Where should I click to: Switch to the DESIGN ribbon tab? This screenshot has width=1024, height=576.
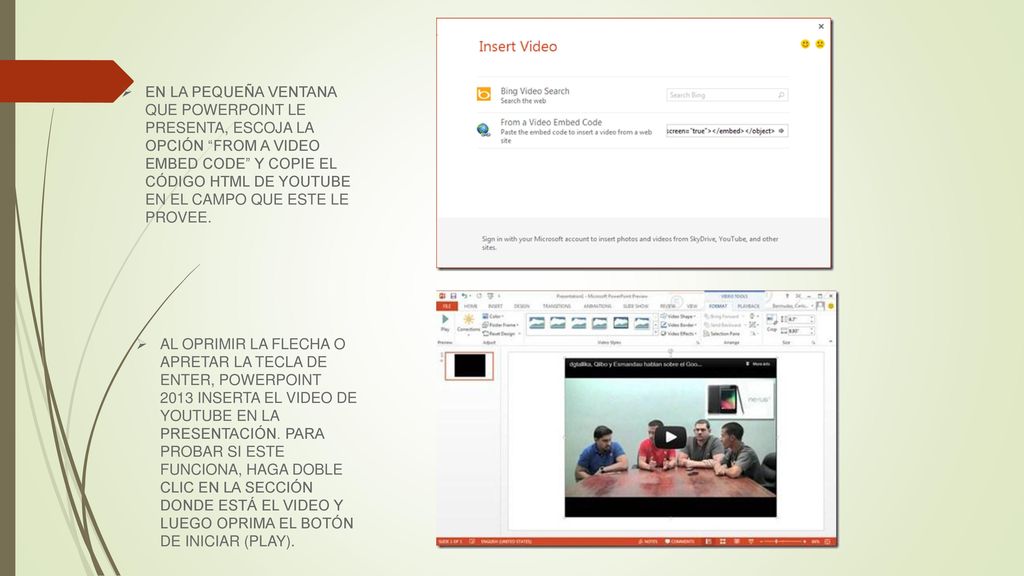522,306
